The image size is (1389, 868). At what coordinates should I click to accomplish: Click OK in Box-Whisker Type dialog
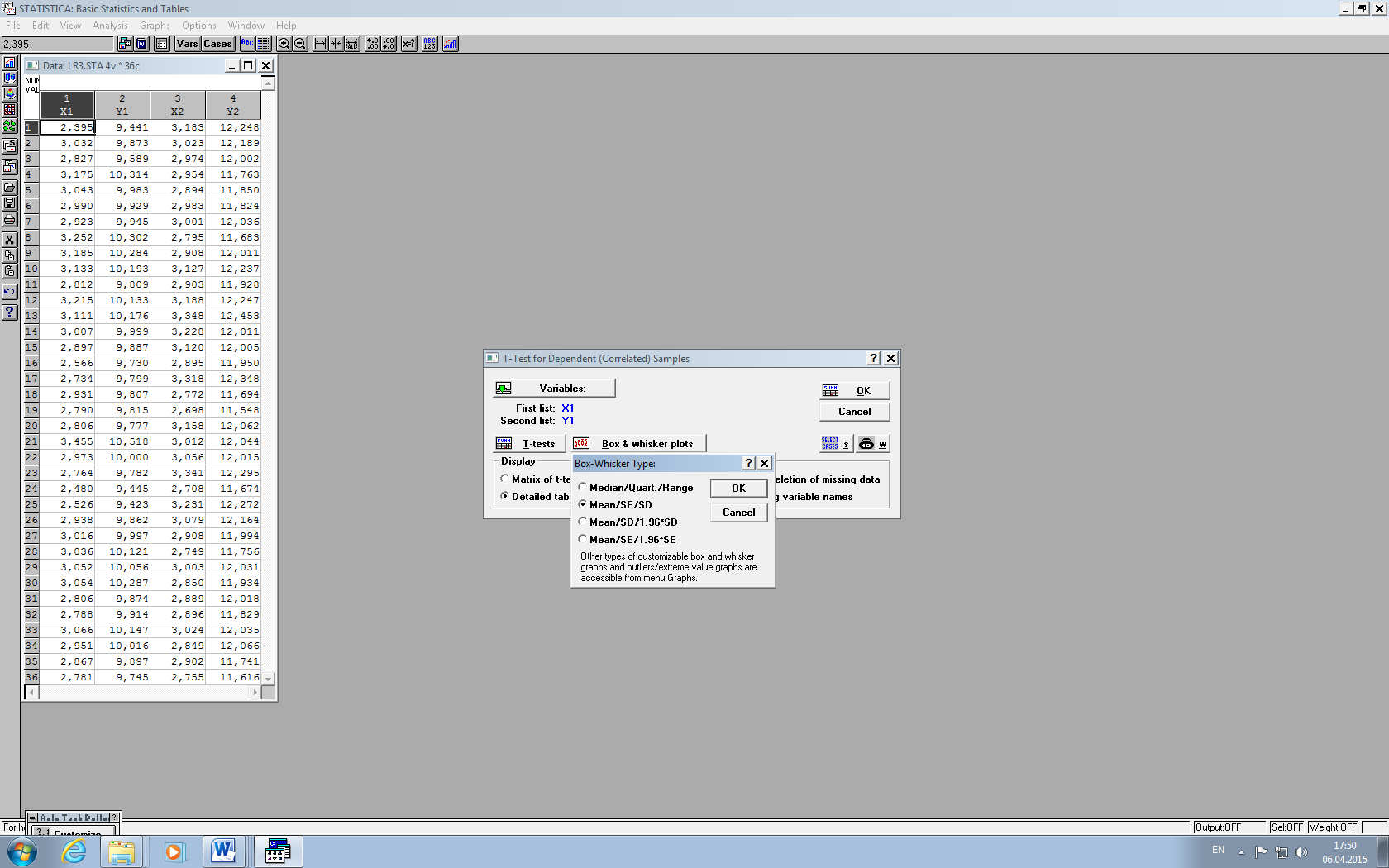click(x=739, y=489)
